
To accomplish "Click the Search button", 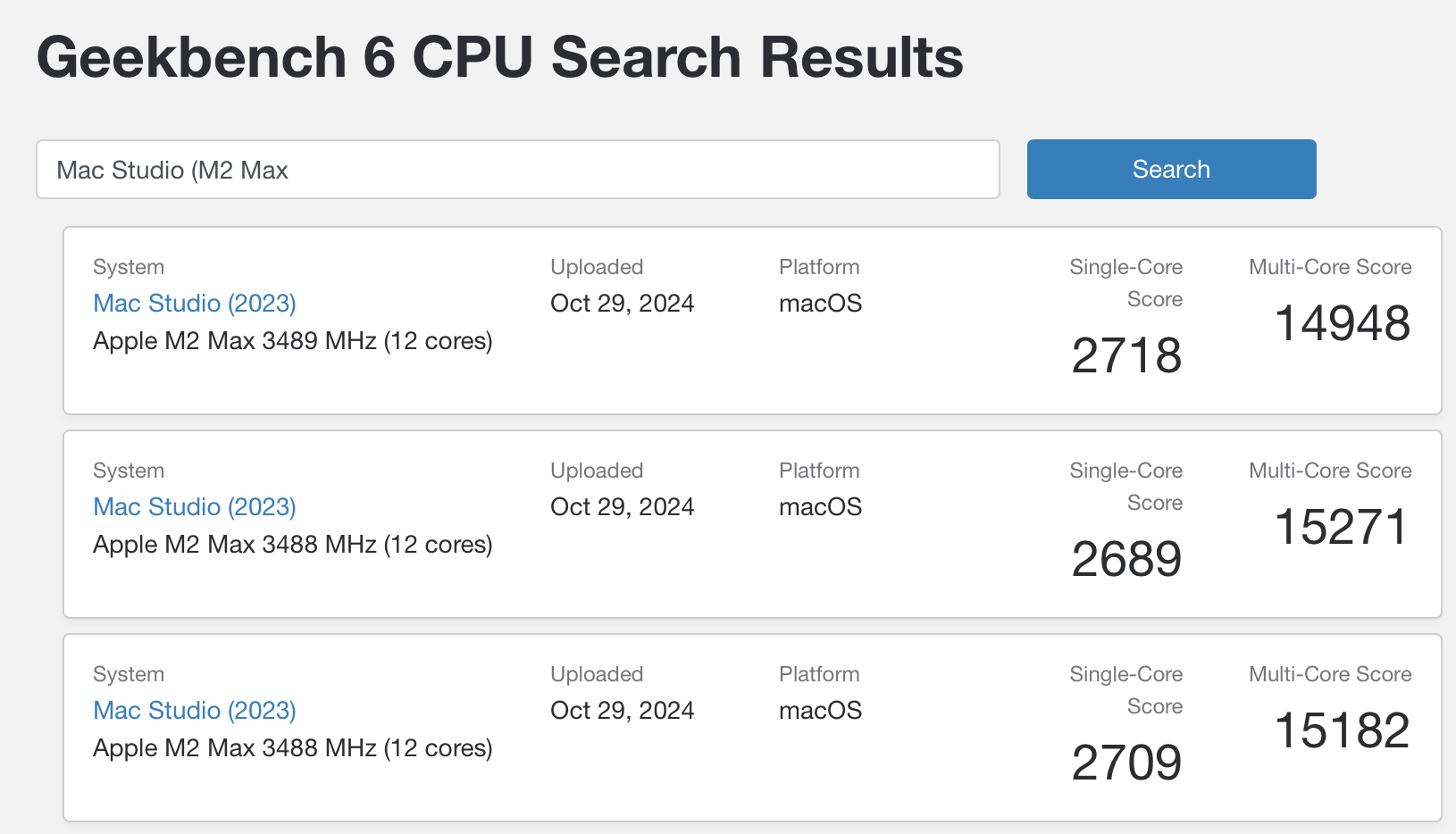I will [x=1170, y=169].
